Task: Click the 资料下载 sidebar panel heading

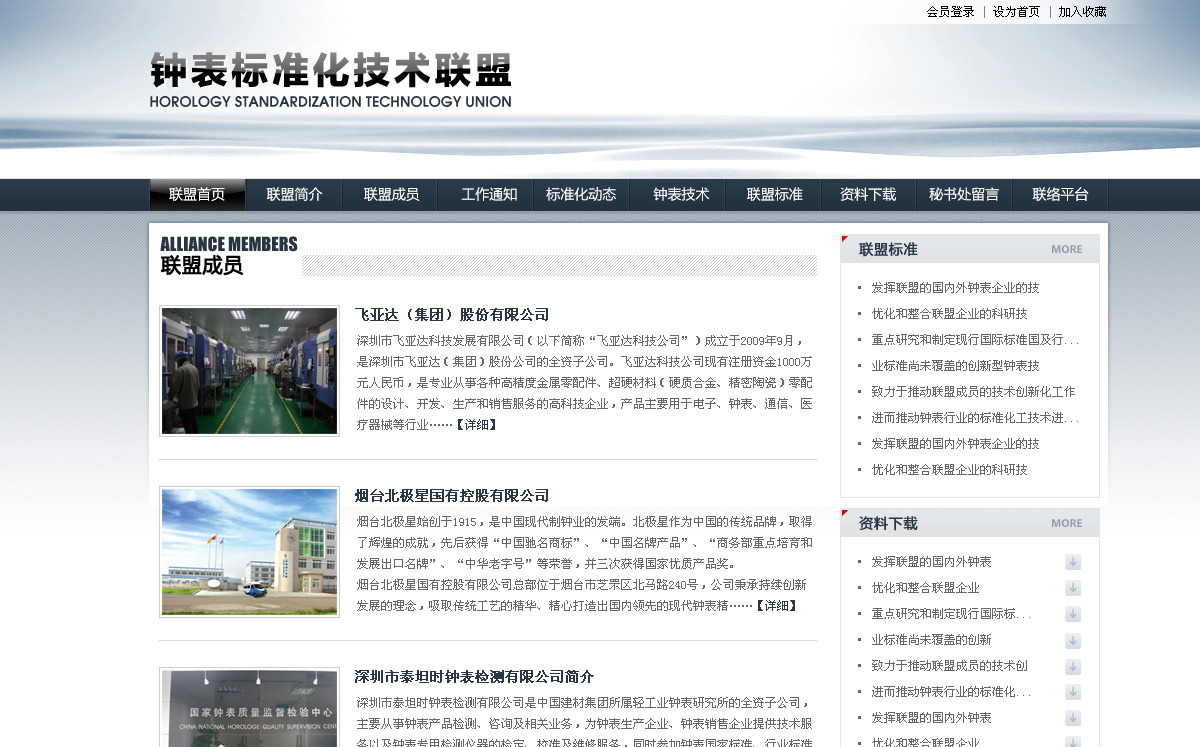Action: tap(888, 523)
